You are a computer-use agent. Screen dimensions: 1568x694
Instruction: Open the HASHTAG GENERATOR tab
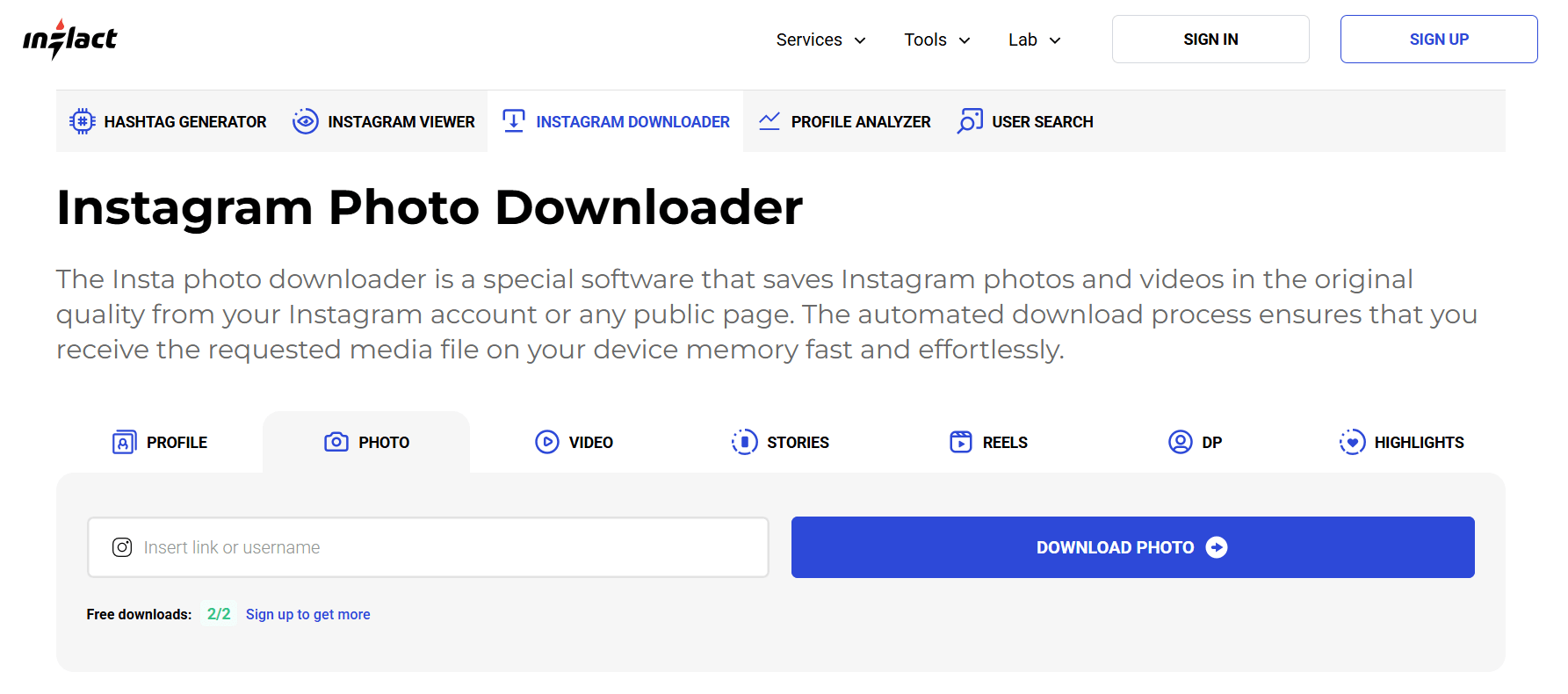click(x=168, y=121)
